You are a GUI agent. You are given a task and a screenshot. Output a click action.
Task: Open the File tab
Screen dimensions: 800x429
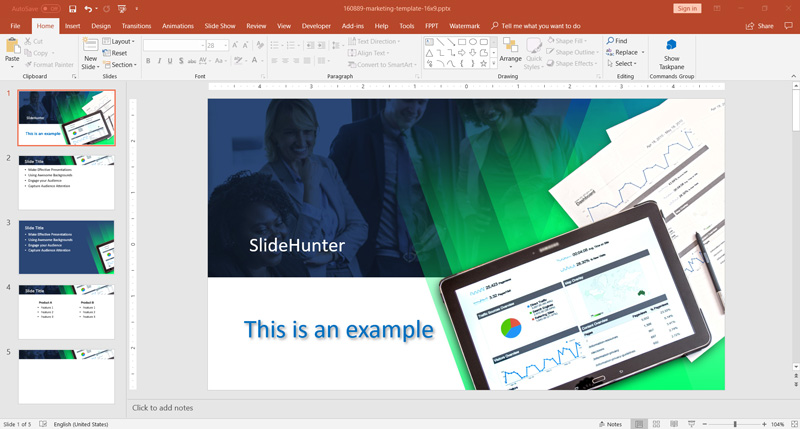point(15,26)
